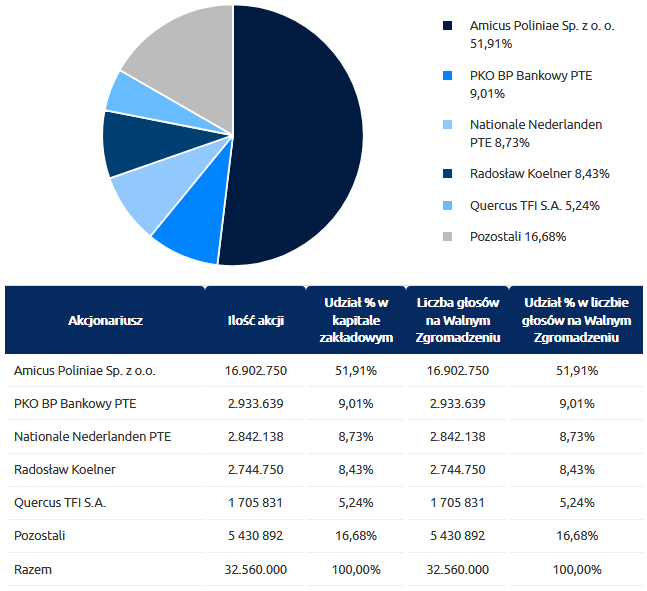The width and height of the screenshot is (647, 591).
Task: Click 5,24% in the votes share column
Action: point(577,503)
